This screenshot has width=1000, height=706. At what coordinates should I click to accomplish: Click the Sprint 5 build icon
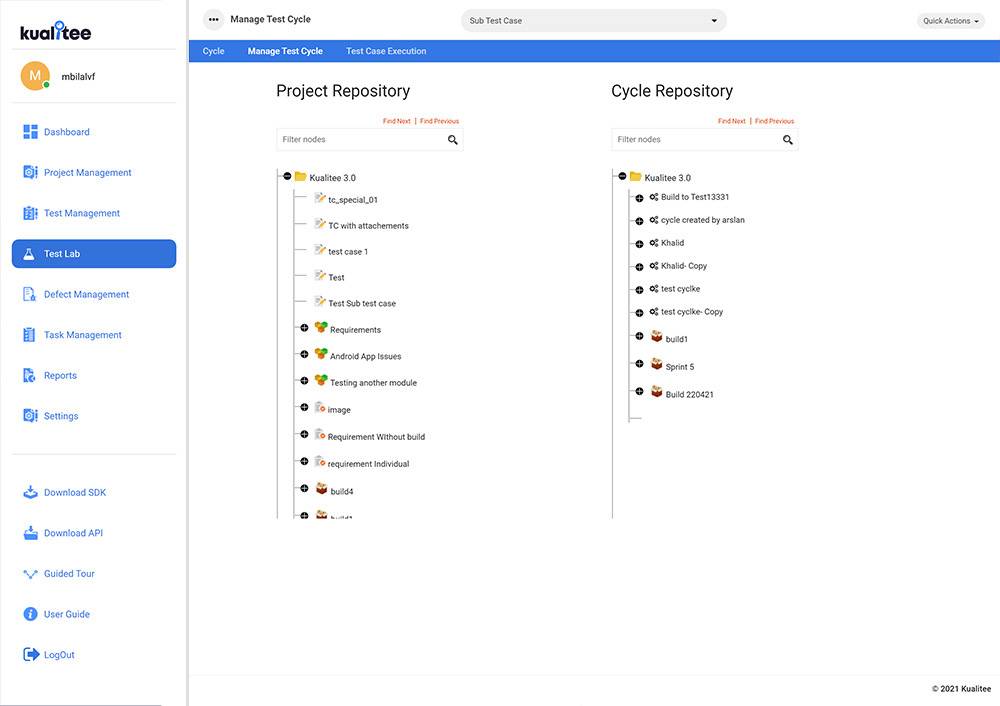click(x=656, y=364)
